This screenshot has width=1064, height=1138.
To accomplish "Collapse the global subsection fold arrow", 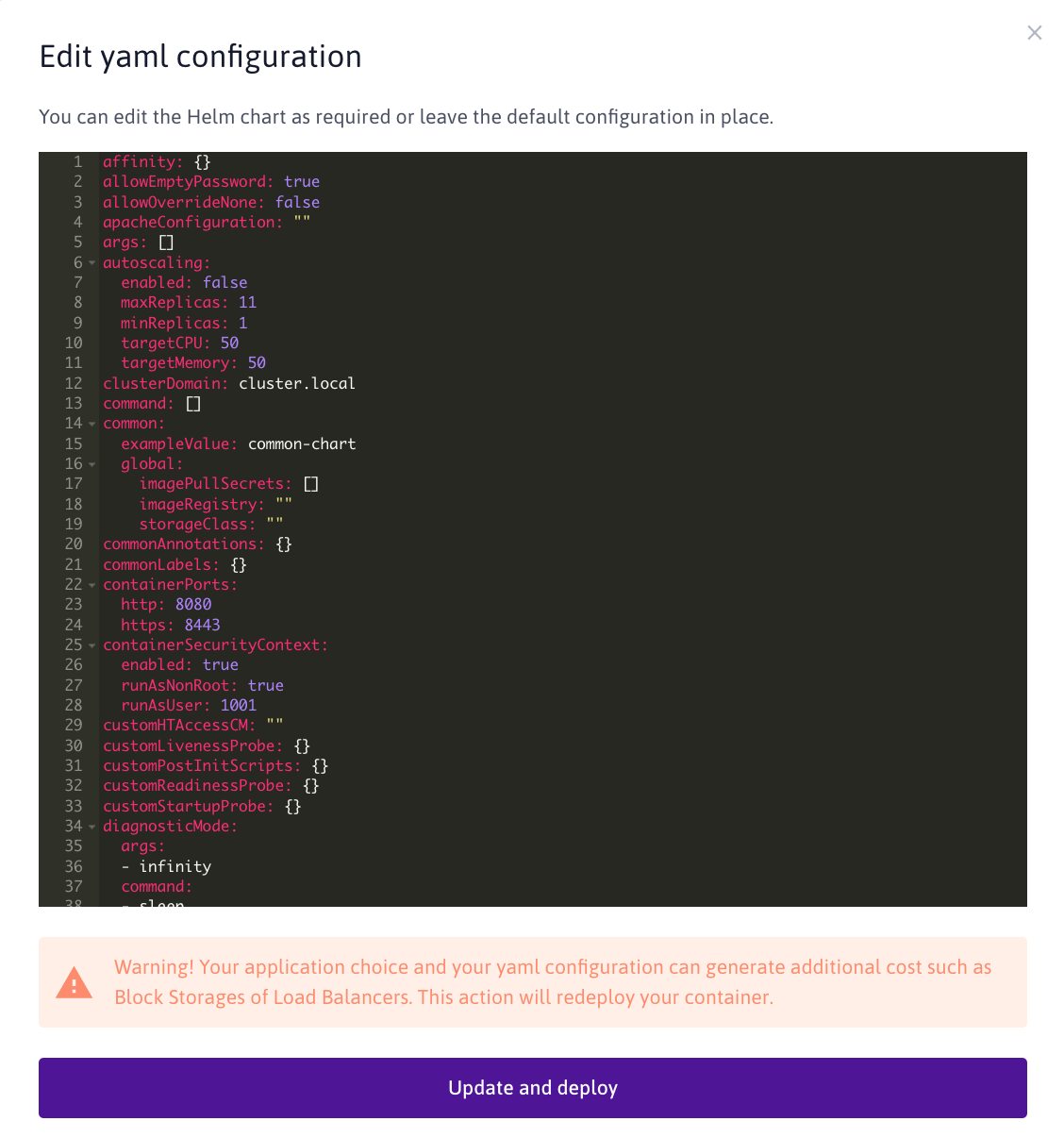I will pyautogui.click(x=91, y=464).
